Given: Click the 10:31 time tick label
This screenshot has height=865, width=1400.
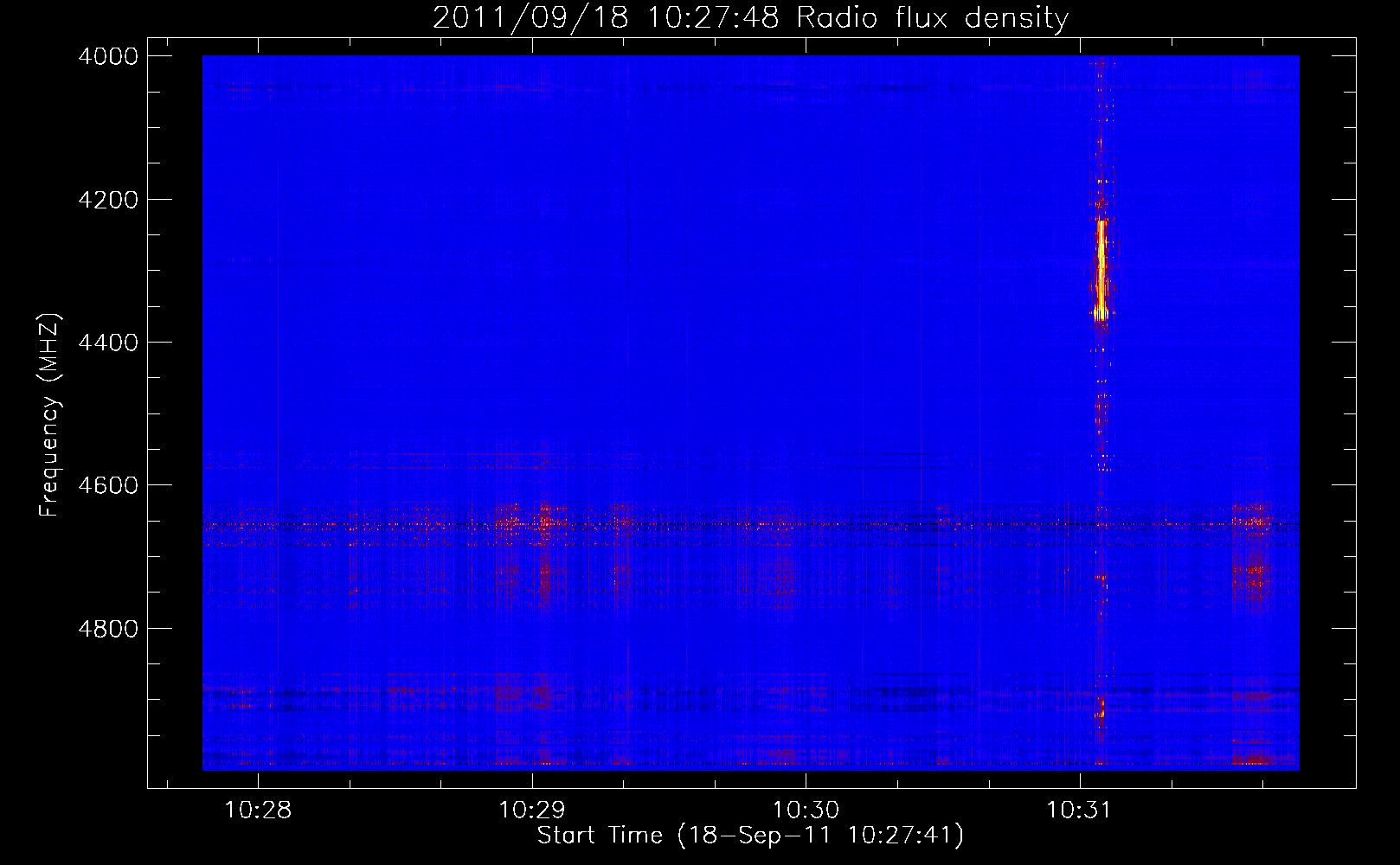Looking at the screenshot, I should tap(1079, 811).
